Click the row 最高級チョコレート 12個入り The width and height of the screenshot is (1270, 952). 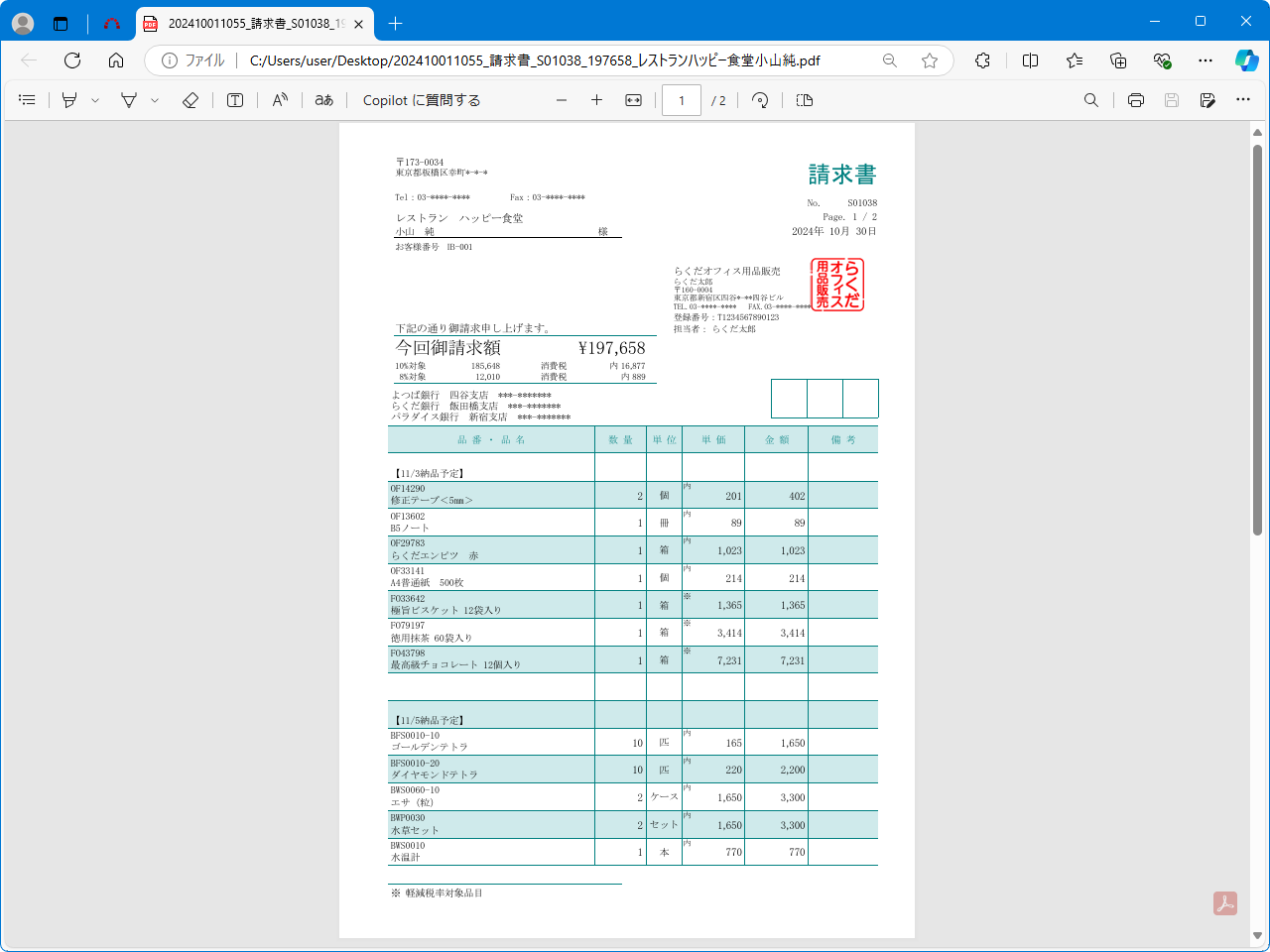point(633,659)
